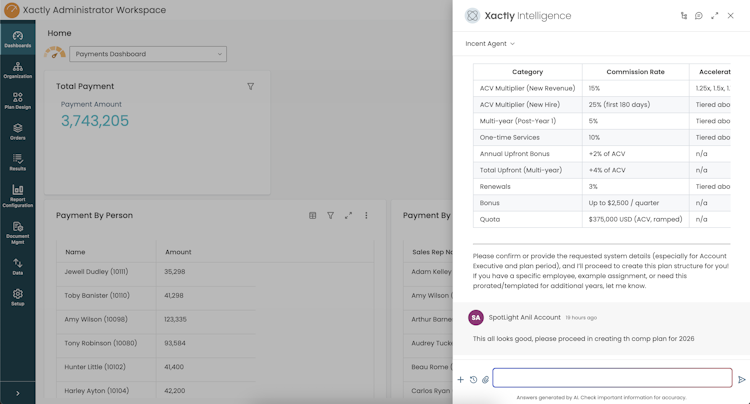Click the dashboard gauge icon beside dropdown
The image size is (750, 404).
pos(55,53)
